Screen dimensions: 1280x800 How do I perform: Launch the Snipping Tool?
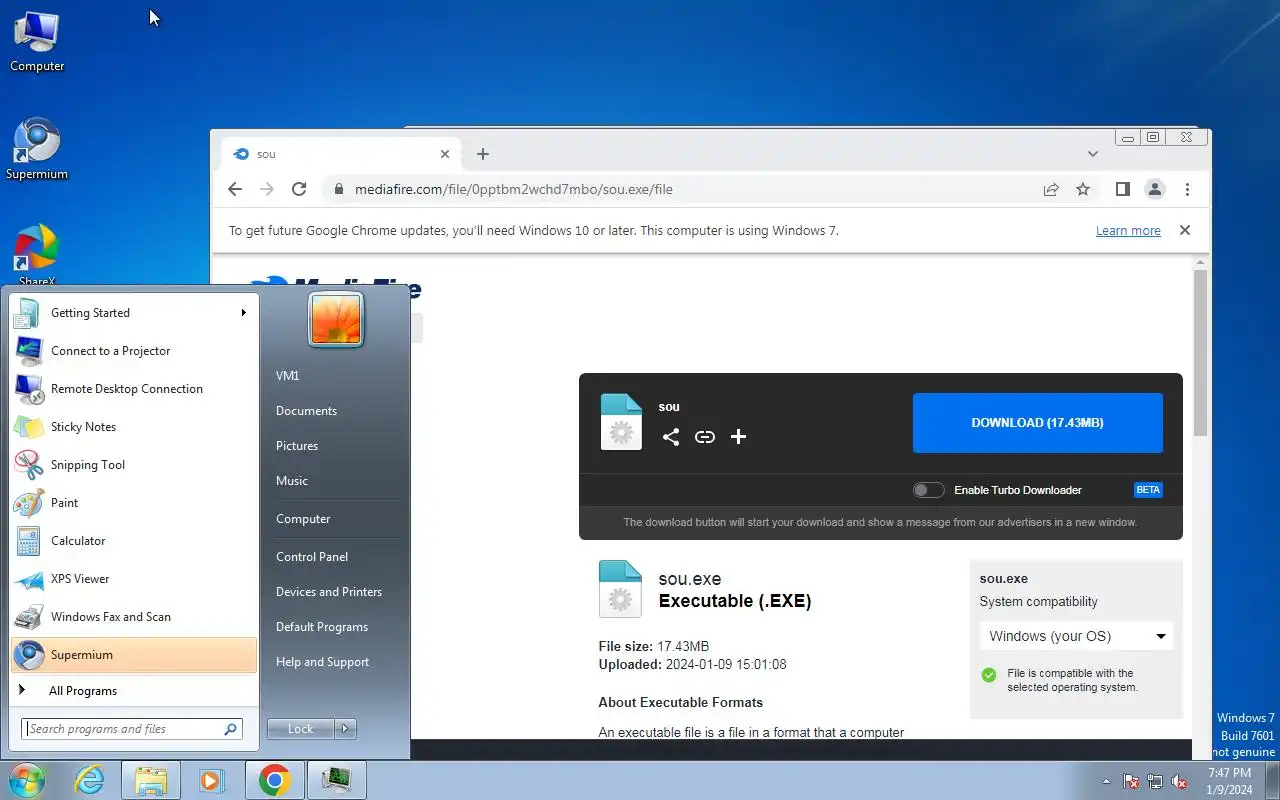[x=134, y=465]
